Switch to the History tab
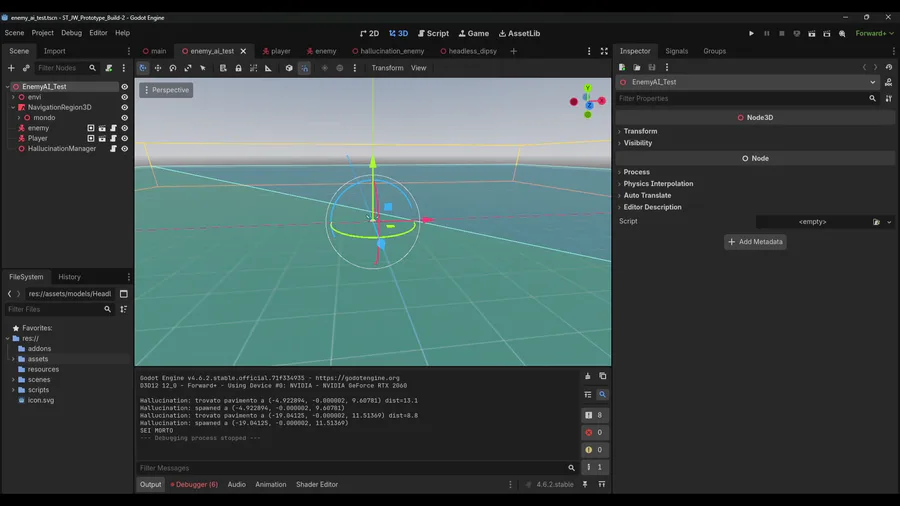Screen dimensions: 900x506 pyautogui.click(x=69, y=277)
